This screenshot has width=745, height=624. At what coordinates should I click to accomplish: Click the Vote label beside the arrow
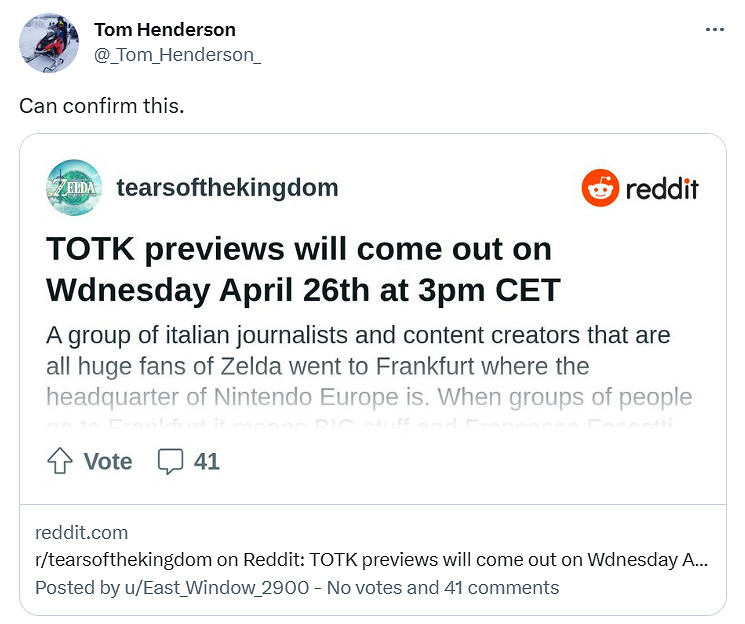click(108, 461)
